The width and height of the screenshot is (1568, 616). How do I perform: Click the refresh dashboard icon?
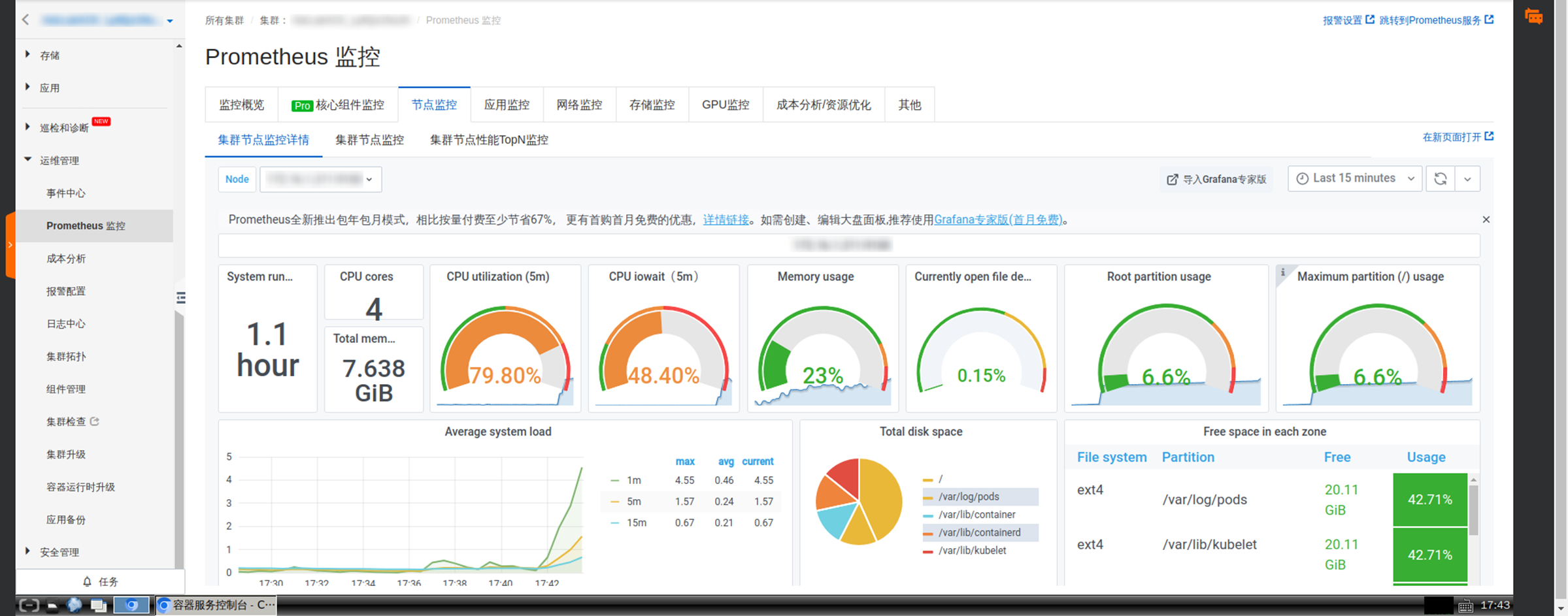pos(1440,179)
